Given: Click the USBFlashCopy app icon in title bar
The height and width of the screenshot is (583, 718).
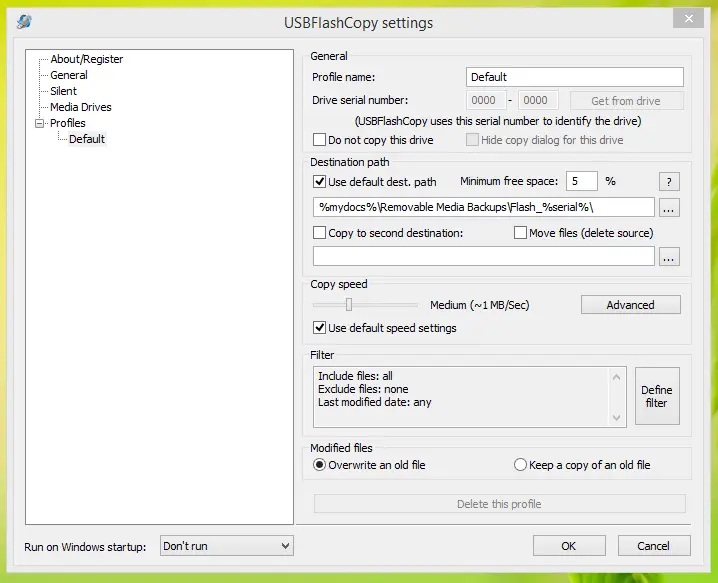Looking at the screenshot, I should (24, 22).
